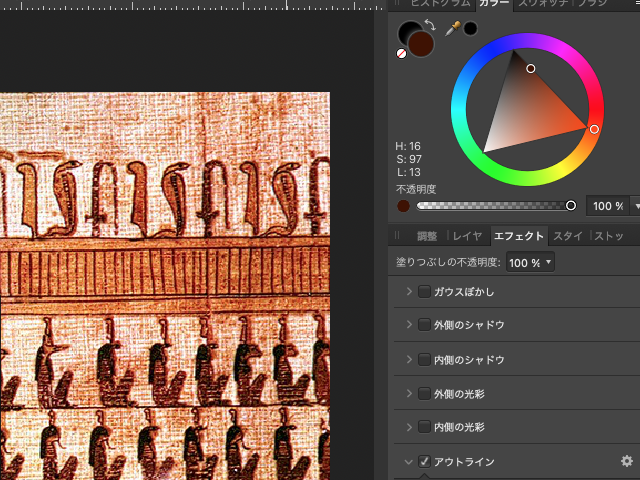Click the horizontal ruler above the canvas
This screenshot has height=480, width=640.
192,5
